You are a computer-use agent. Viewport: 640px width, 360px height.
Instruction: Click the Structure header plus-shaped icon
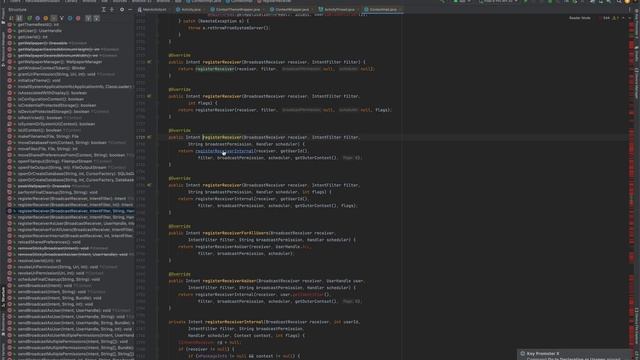(112, 9)
